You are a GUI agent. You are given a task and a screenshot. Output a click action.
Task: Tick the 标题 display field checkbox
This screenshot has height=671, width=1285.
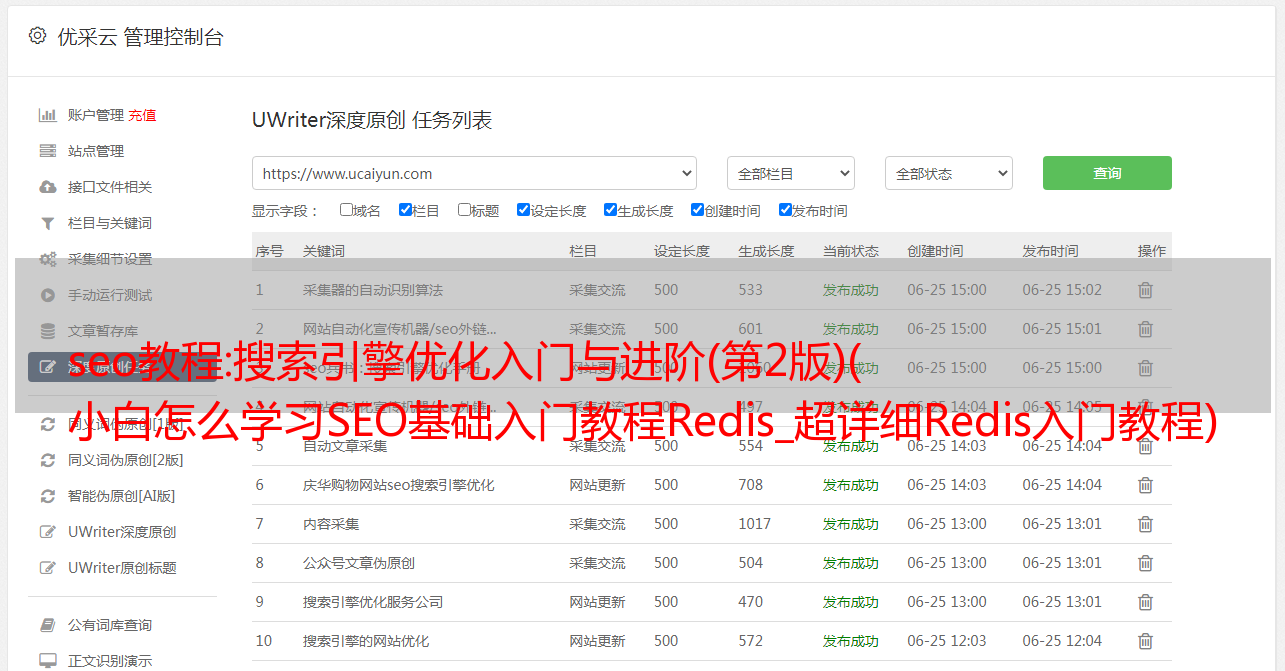[x=464, y=210]
